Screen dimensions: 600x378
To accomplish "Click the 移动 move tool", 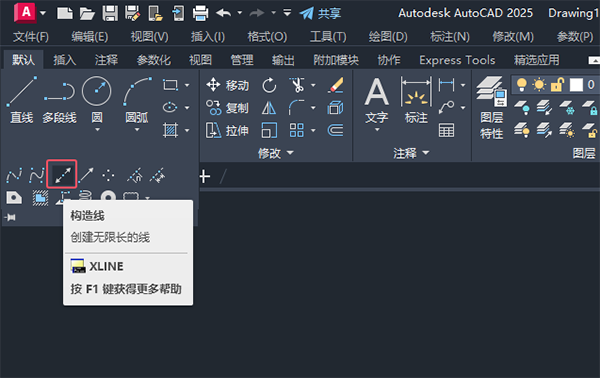I will click(227, 85).
